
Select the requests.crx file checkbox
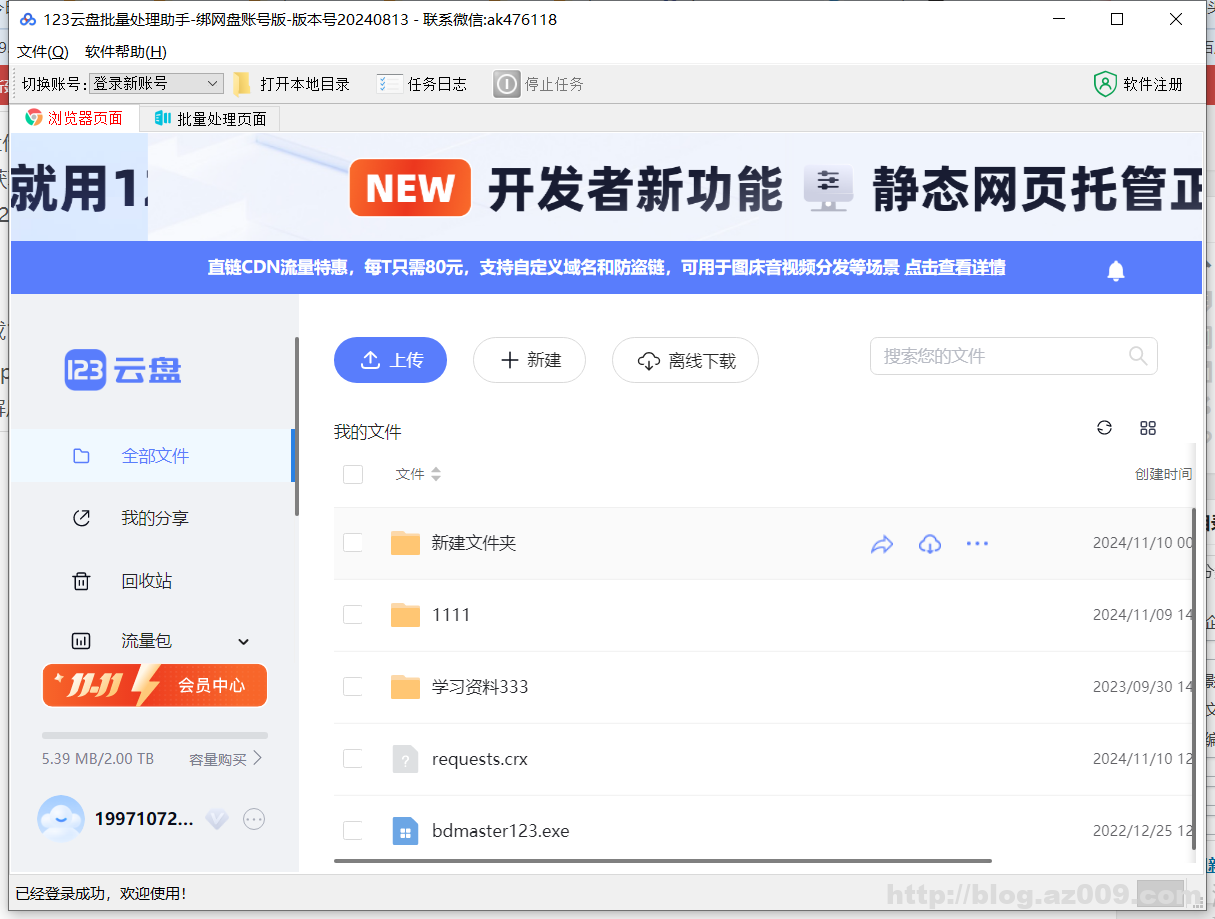[353, 759]
